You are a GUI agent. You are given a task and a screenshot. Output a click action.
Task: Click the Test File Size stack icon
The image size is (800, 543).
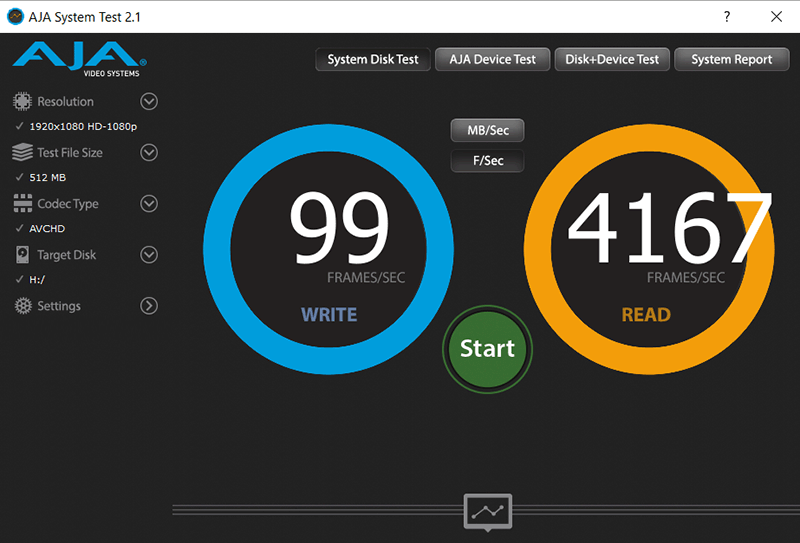click(x=22, y=152)
